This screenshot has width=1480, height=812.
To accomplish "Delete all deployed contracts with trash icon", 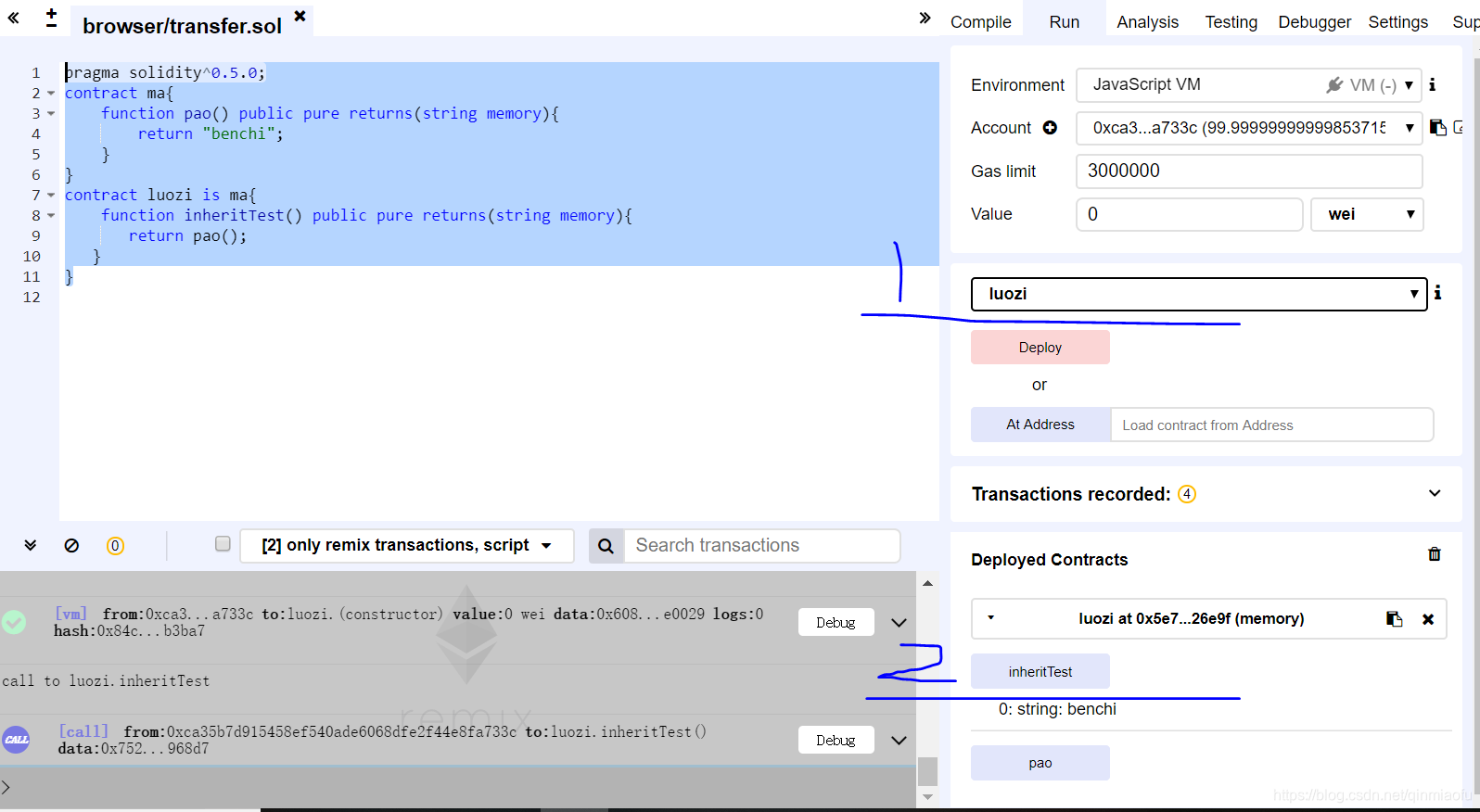I will [x=1435, y=554].
